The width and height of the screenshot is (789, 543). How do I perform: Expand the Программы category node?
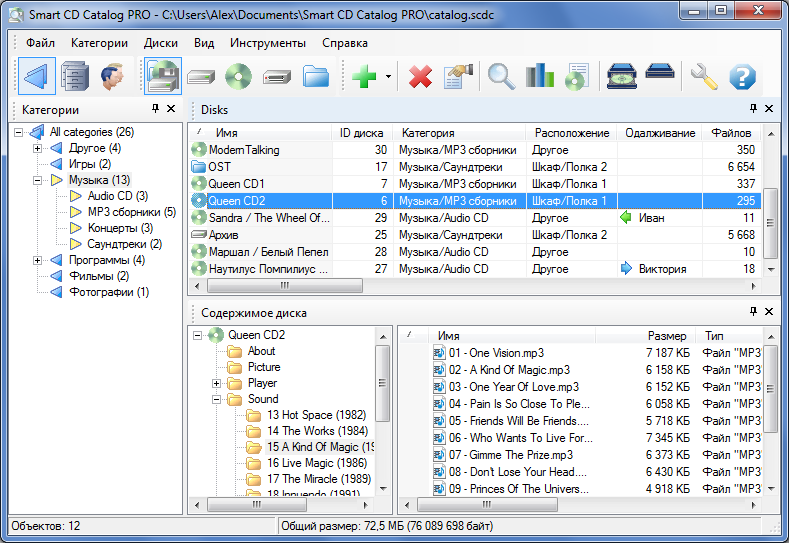point(37,260)
